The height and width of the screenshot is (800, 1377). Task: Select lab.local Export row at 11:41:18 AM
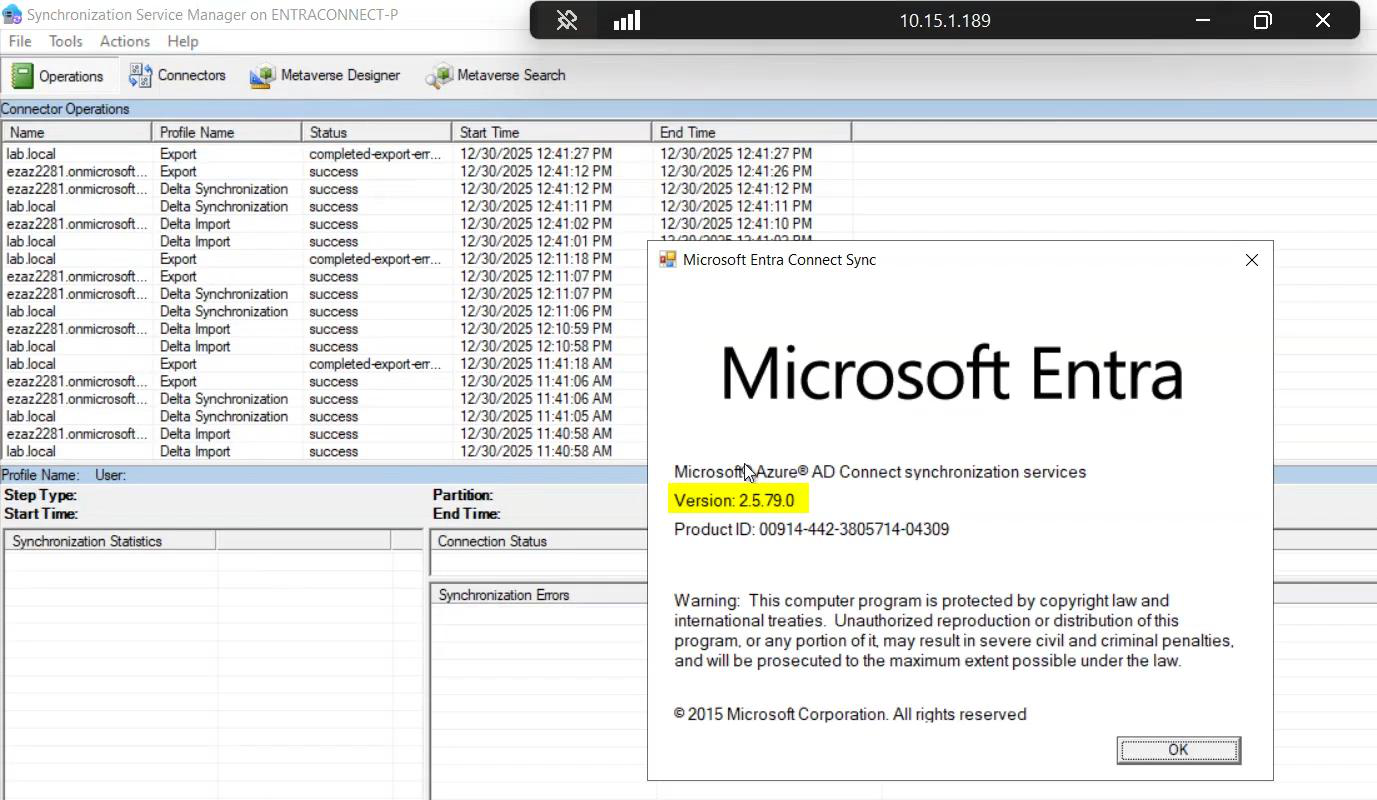point(324,364)
